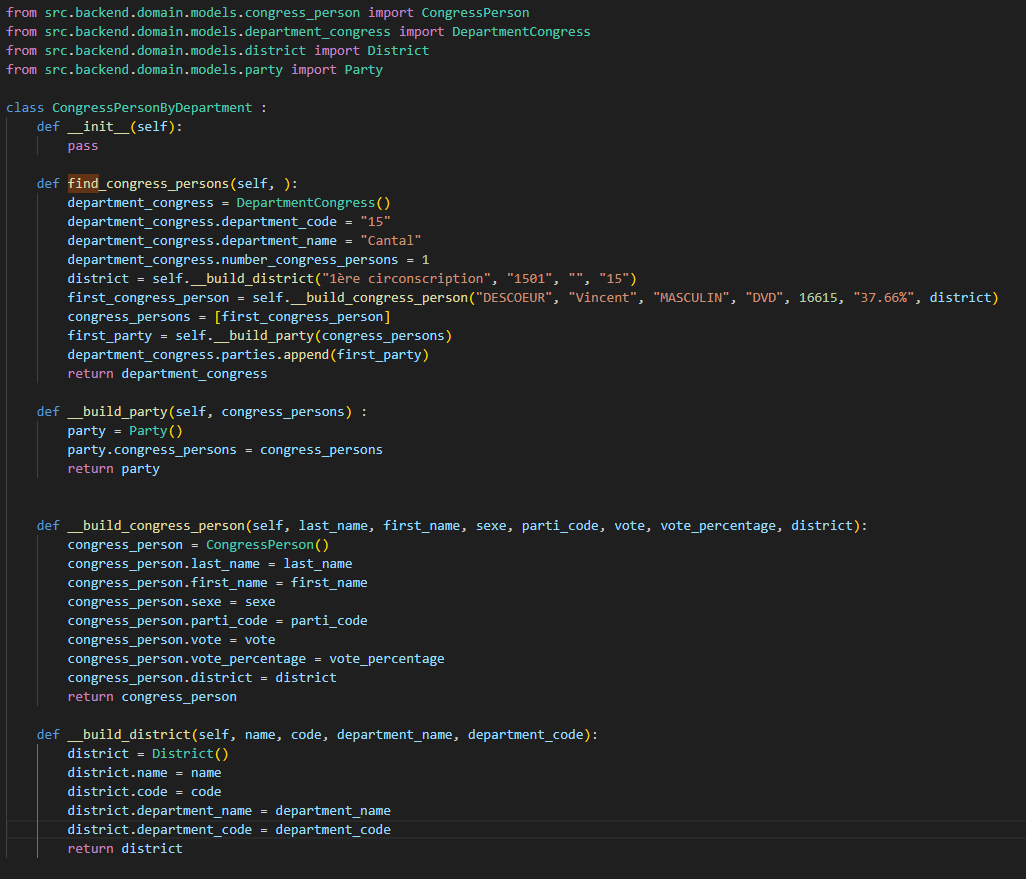Viewport: 1026px width, 879px height.
Task: Click DepartmentCongress in the import statement
Action: [520, 32]
